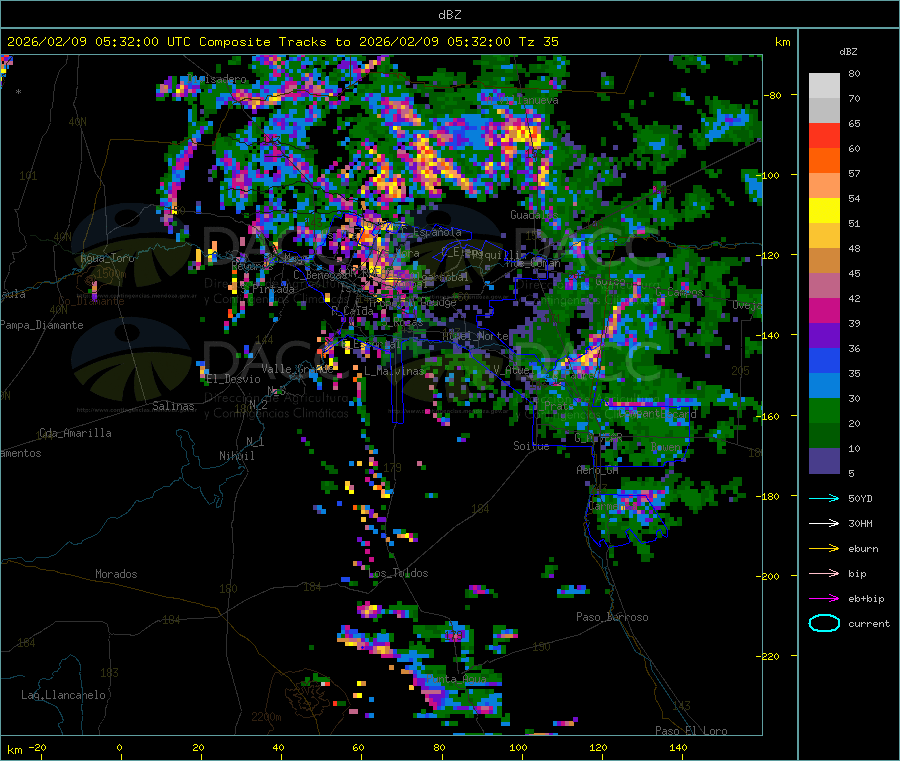Click the 54 dBZ yellow color swatch
The image size is (900, 761).
tap(824, 211)
